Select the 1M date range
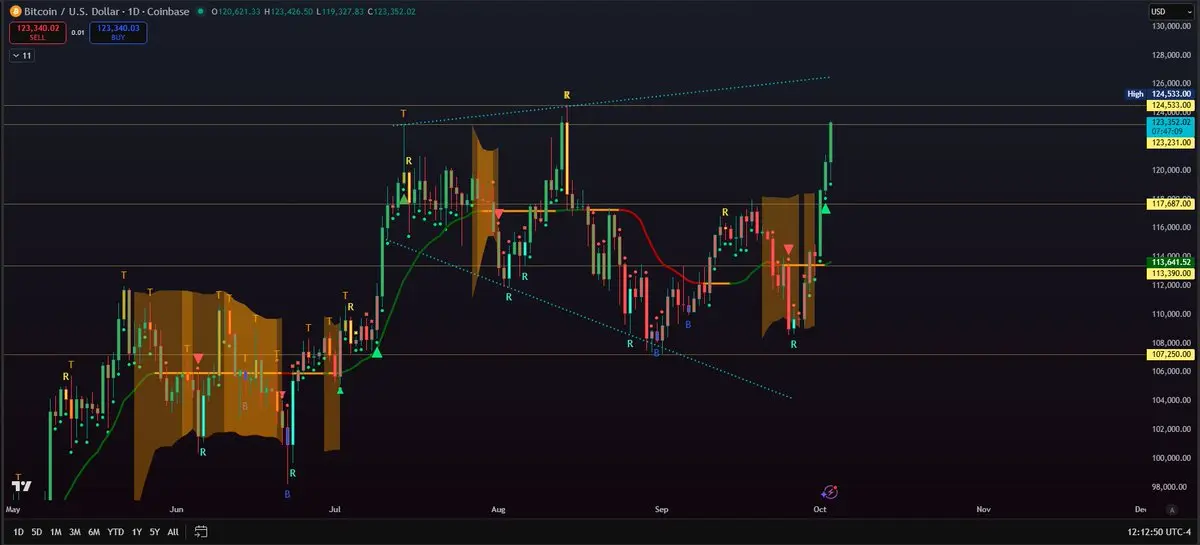Viewport: 1200px width, 545px height. pos(56,531)
